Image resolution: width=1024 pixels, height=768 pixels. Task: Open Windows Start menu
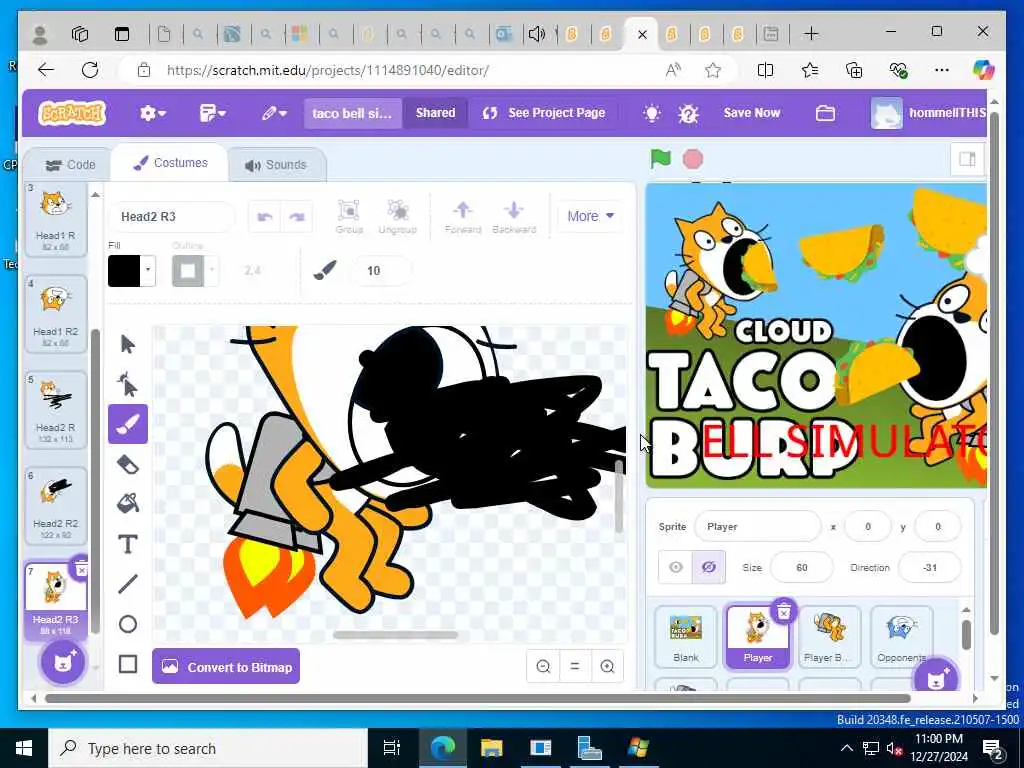(x=24, y=748)
